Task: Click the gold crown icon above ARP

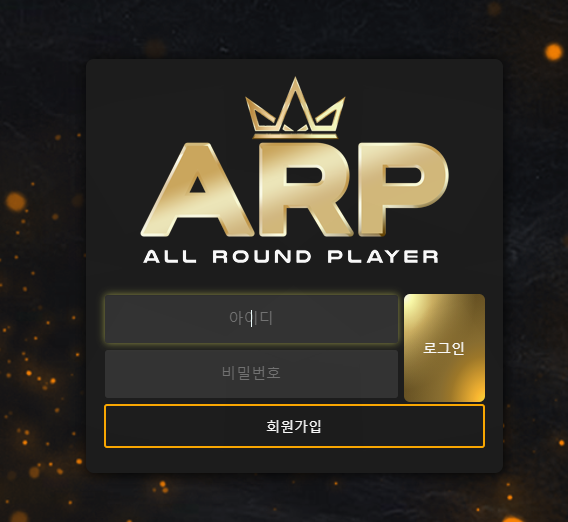Action: [x=295, y=108]
